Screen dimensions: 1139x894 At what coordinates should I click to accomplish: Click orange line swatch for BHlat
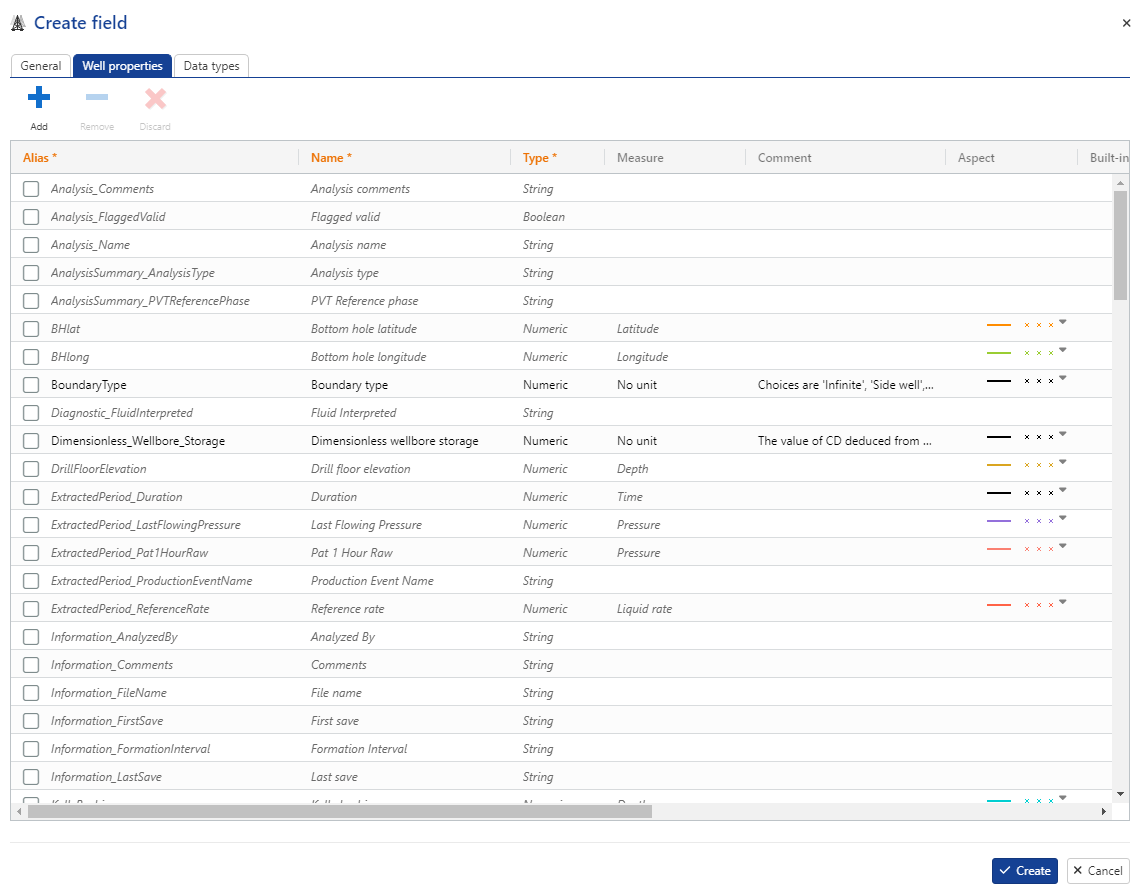click(999, 325)
